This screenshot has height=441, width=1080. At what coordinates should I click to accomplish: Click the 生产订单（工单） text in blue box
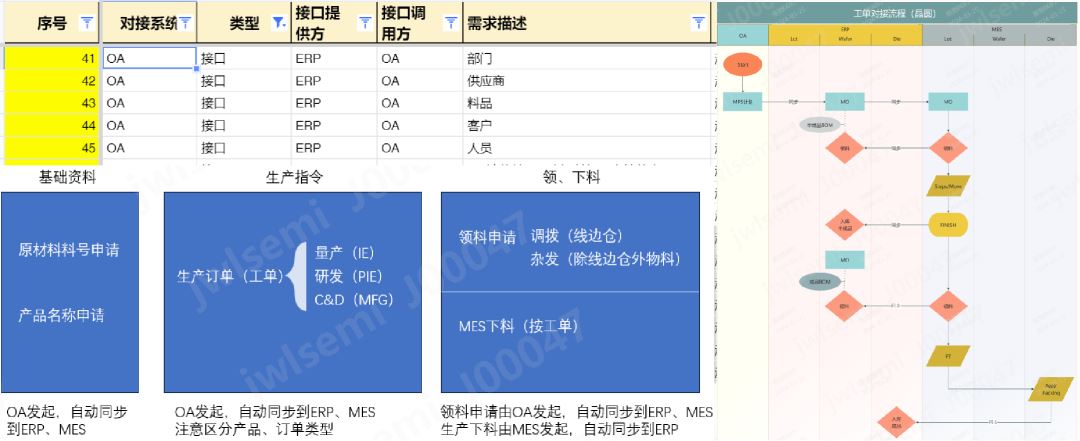point(228,275)
